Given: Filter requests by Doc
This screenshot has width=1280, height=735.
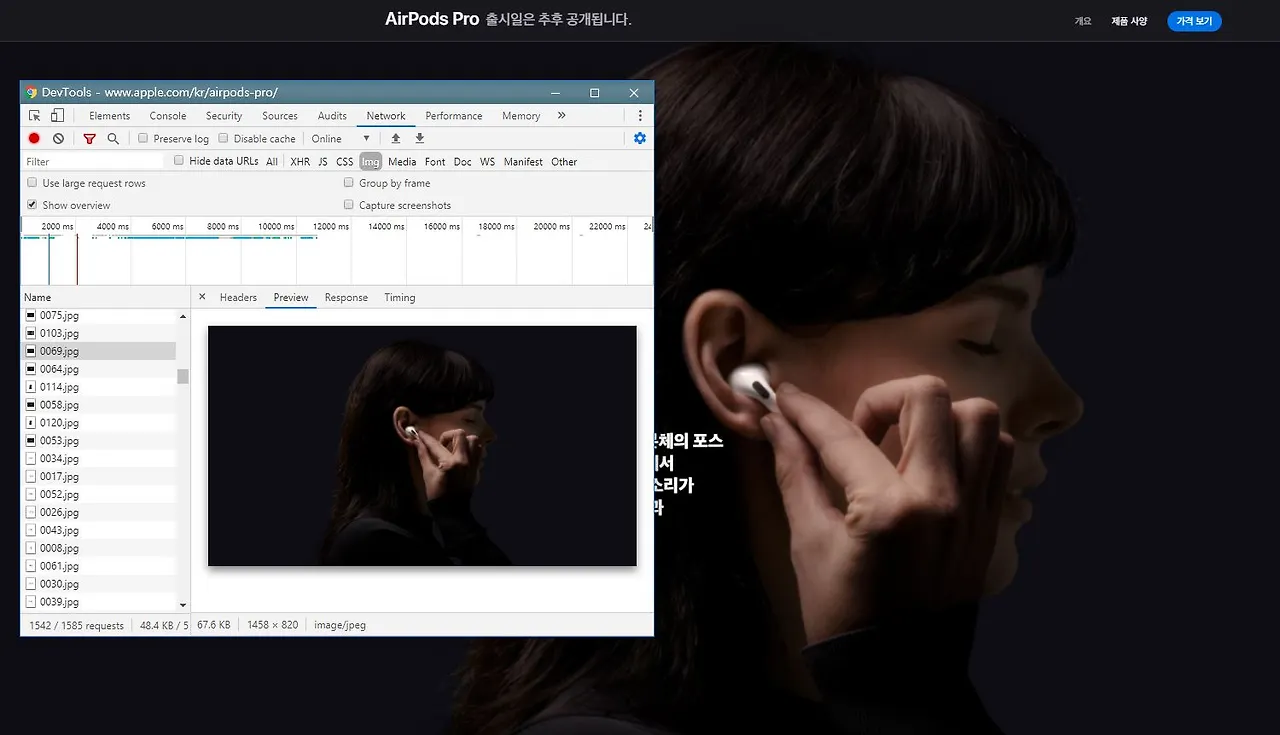Looking at the screenshot, I should coord(462,162).
